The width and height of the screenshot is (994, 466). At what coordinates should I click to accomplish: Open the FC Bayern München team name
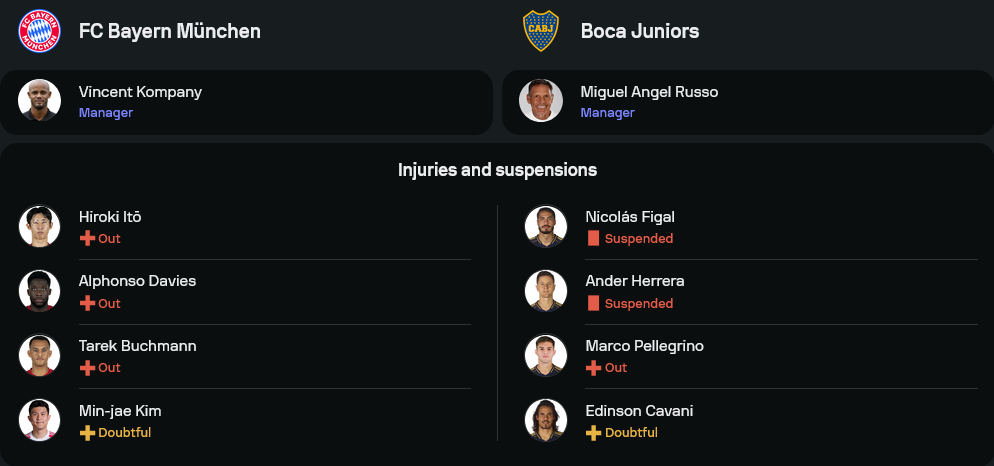170,31
